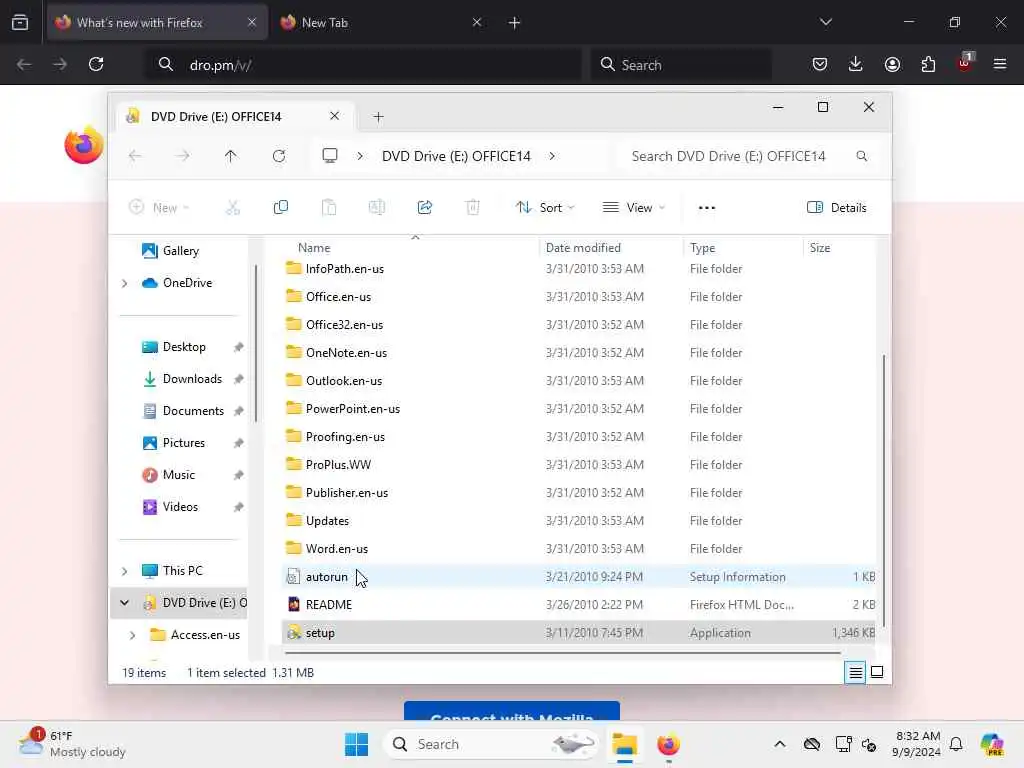Image resolution: width=1024 pixels, height=768 pixels.
Task: Open the Windows Start menu
Action: [357, 744]
